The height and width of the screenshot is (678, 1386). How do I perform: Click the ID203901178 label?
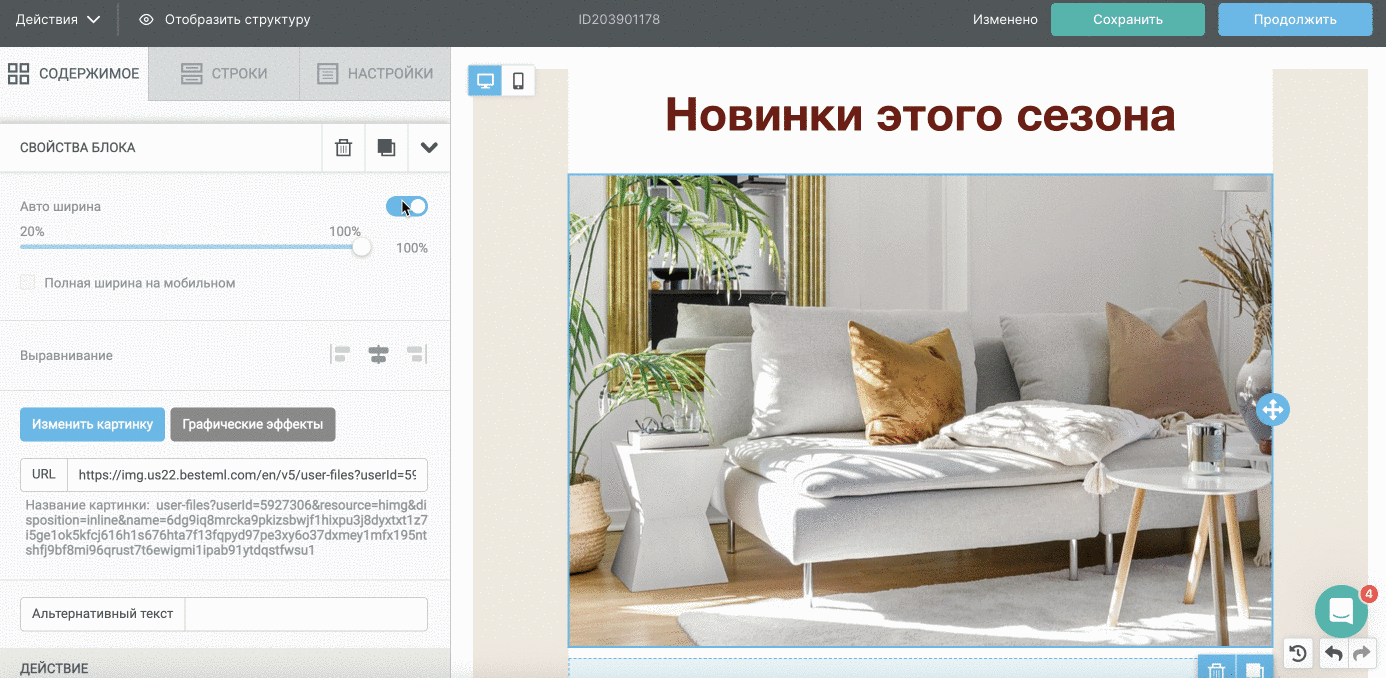(x=619, y=19)
